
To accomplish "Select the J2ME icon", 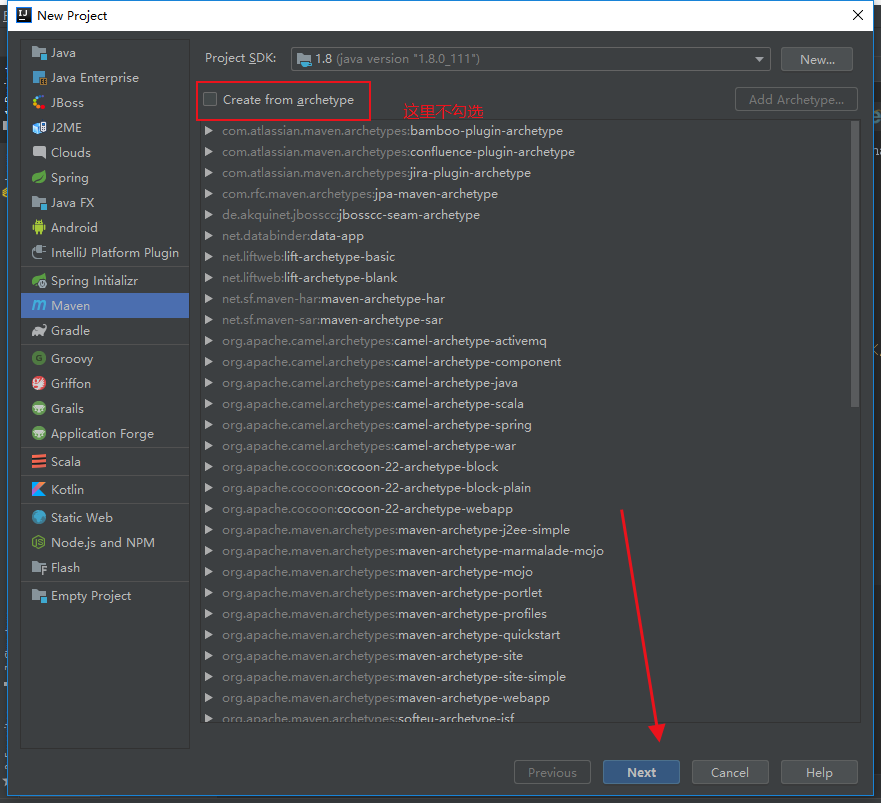I will [39, 128].
